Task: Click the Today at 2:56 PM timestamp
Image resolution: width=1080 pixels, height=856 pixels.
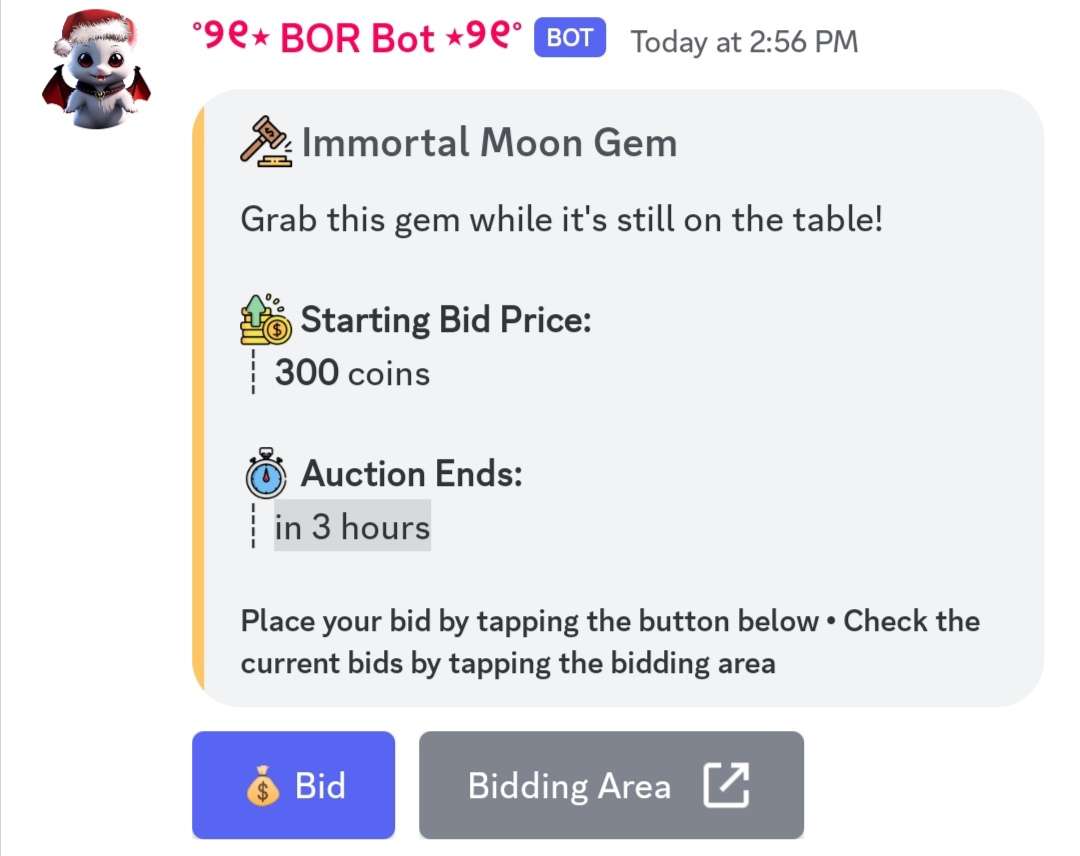Action: 745,42
